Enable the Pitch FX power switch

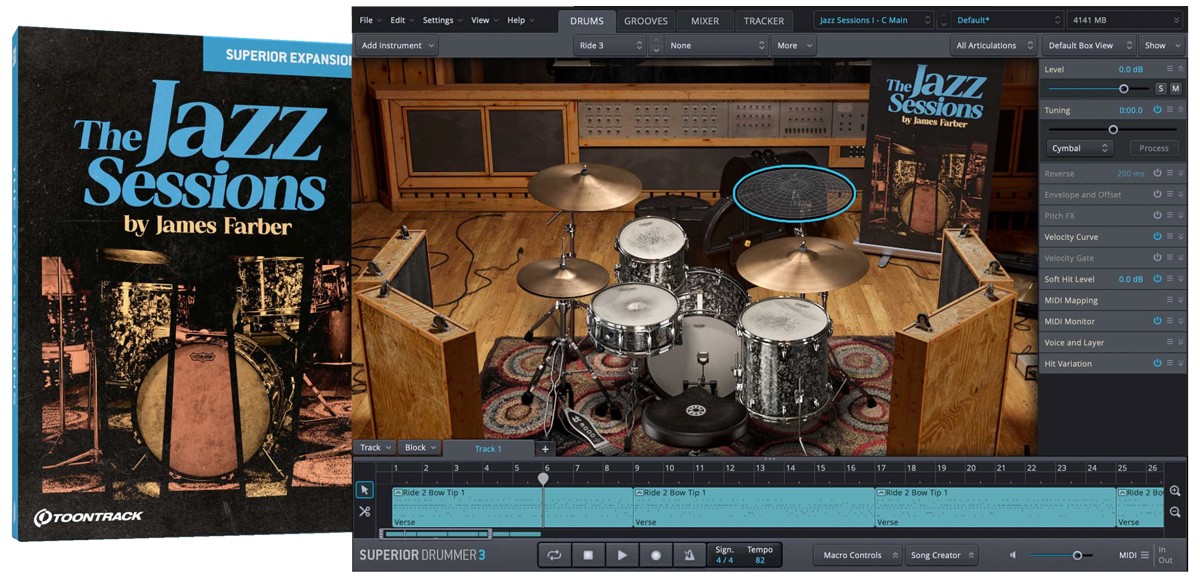[1157, 215]
